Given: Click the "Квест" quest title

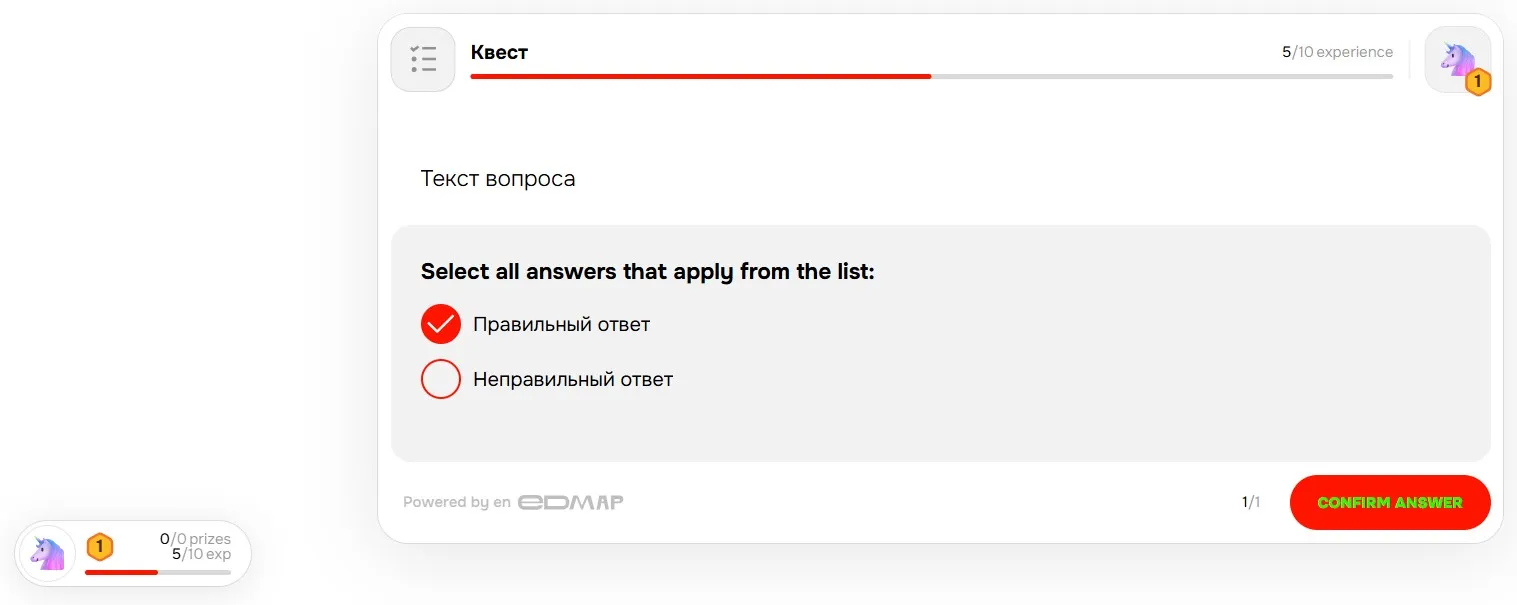Looking at the screenshot, I should (x=499, y=52).
